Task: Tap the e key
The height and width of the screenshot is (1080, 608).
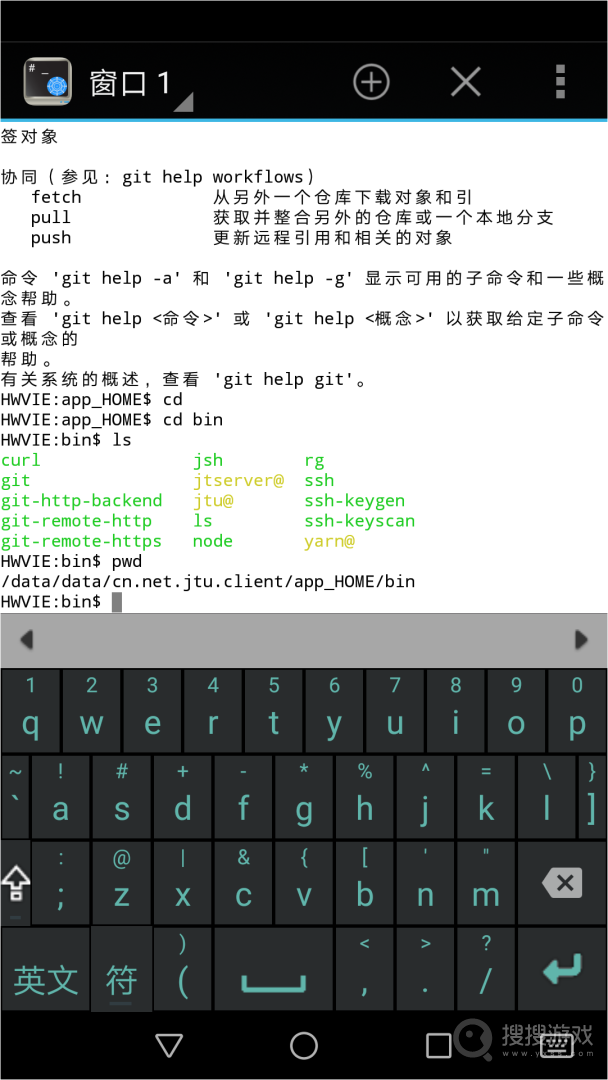Action: click(x=152, y=710)
